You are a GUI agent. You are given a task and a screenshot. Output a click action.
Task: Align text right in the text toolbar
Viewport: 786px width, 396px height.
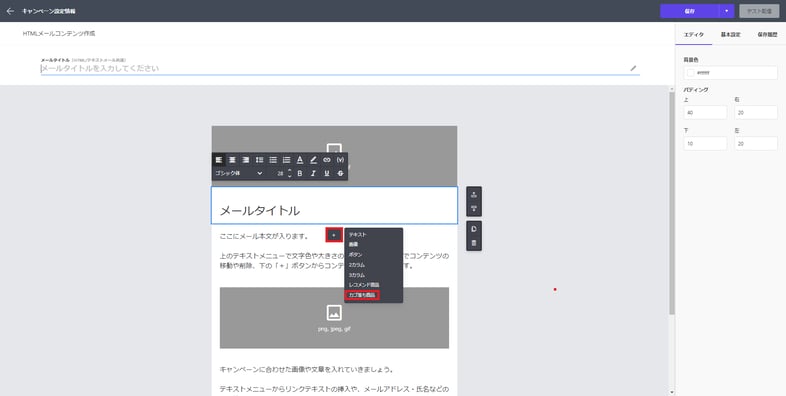pyautogui.click(x=246, y=160)
